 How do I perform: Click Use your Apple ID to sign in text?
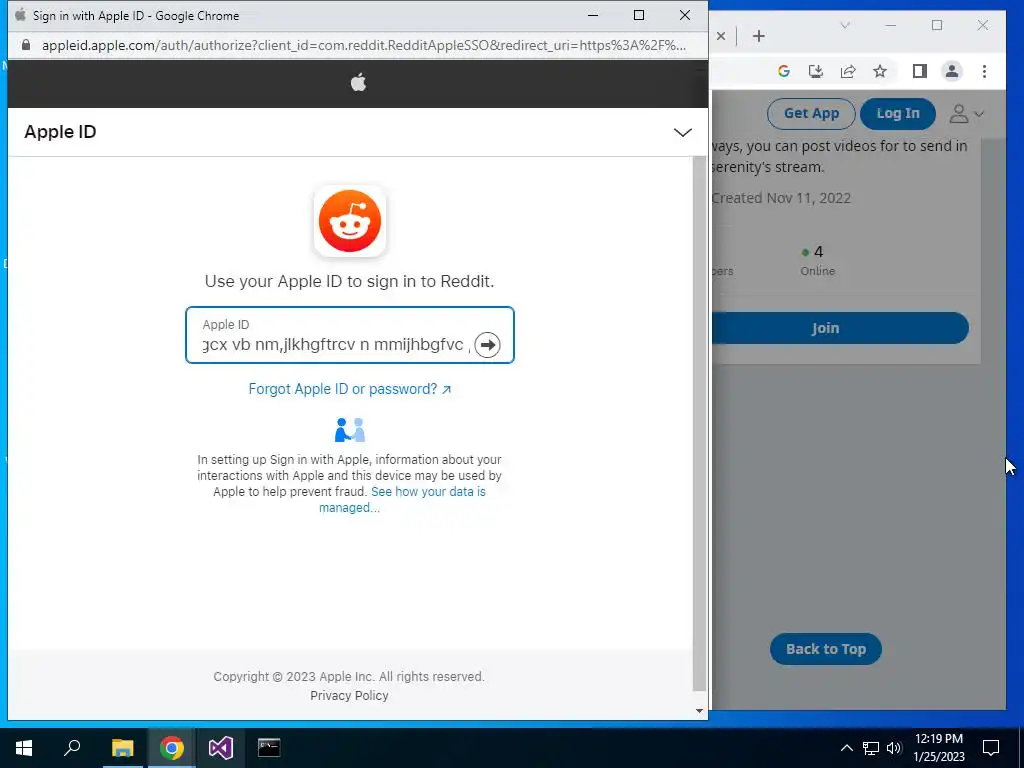click(349, 281)
